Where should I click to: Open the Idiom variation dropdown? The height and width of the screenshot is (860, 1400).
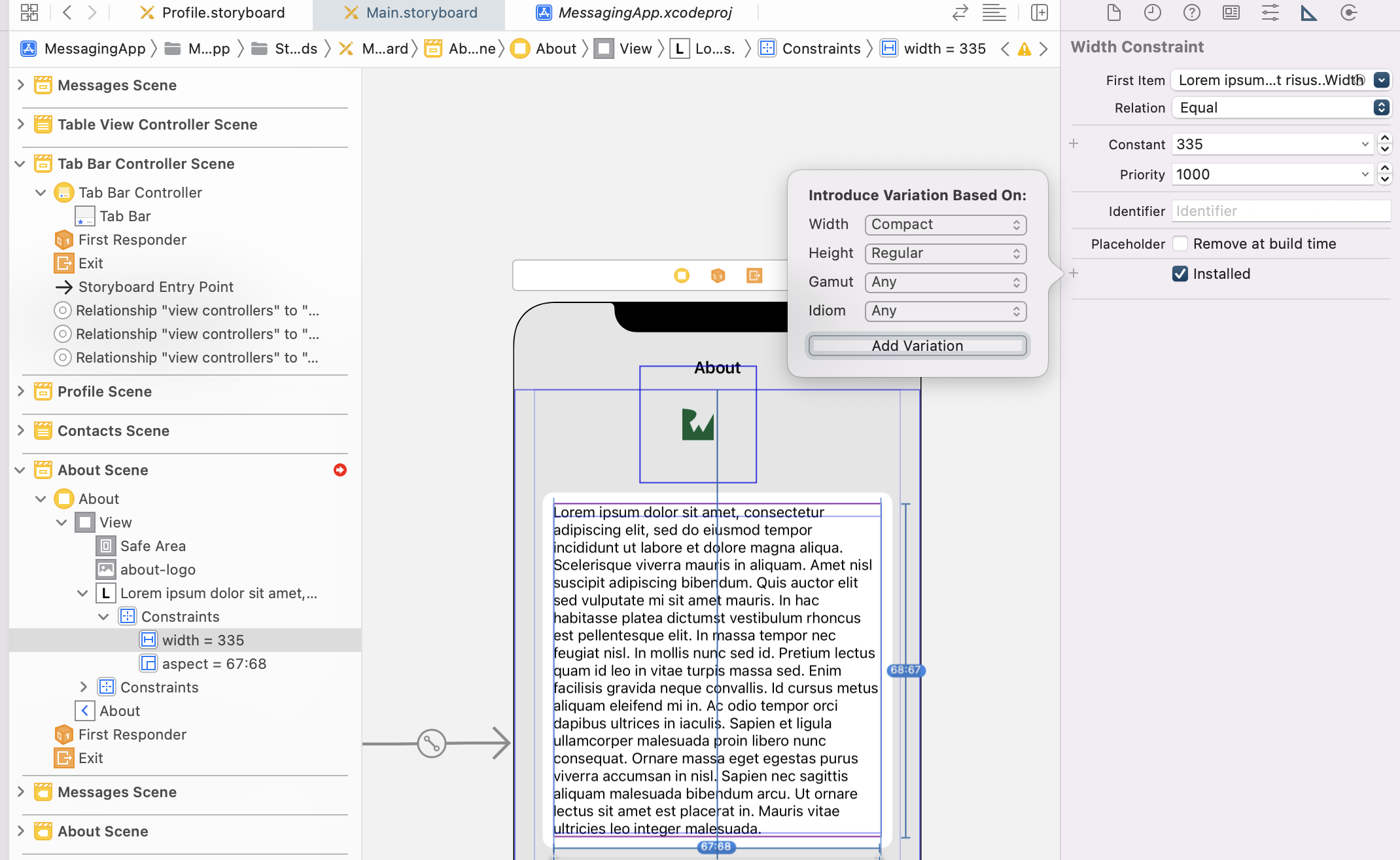point(945,311)
